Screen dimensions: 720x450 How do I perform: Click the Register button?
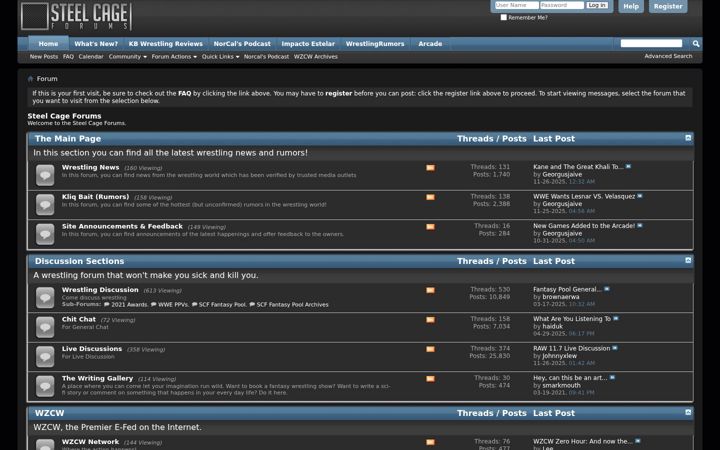(668, 6)
